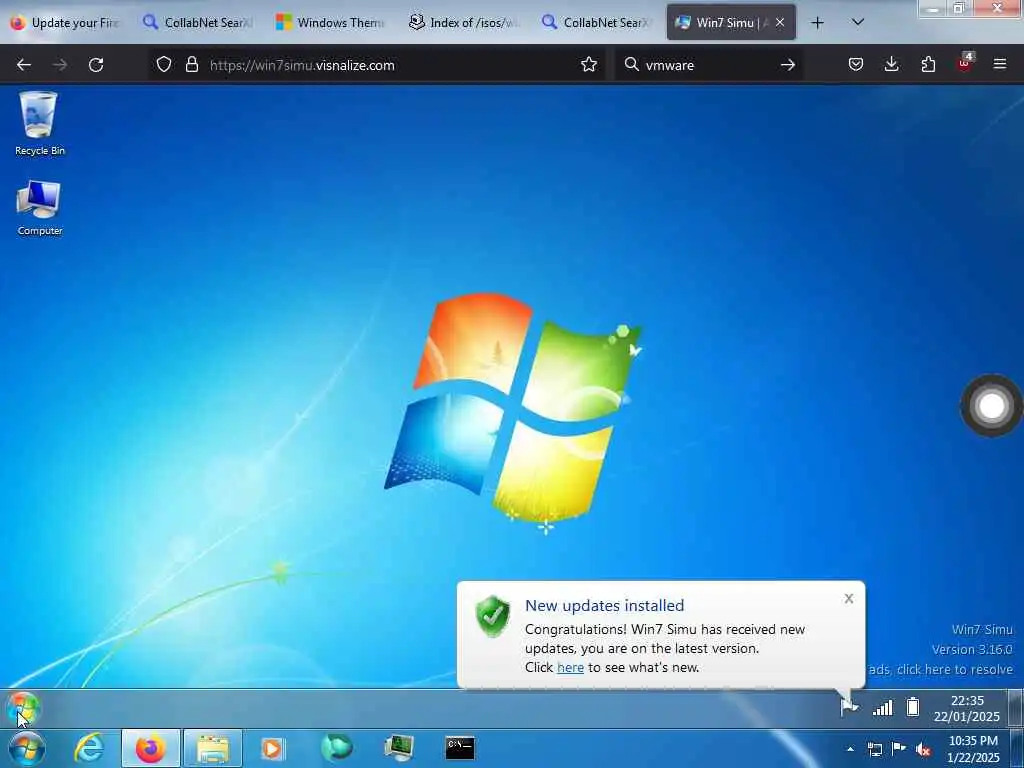Open the host 10:35 PM clock
Screen dimensions: 1024x768
tap(973, 749)
